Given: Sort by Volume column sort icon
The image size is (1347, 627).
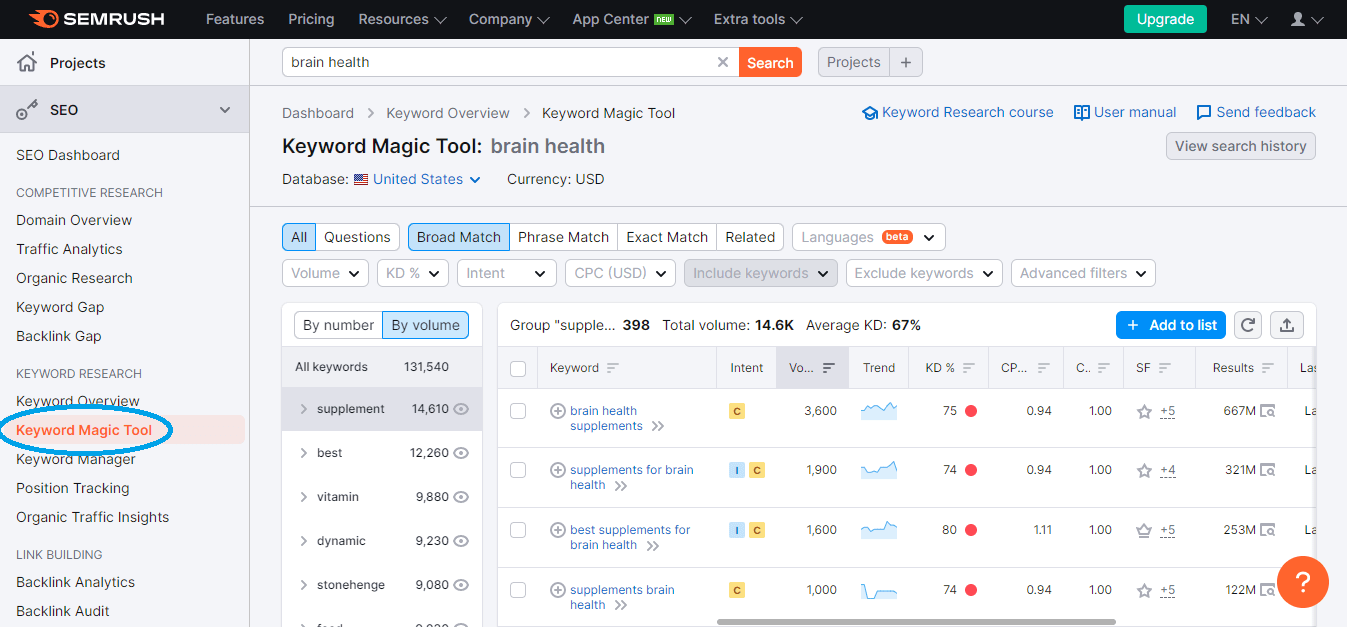Looking at the screenshot, I should pyautogui.click(x=828, y=368).
